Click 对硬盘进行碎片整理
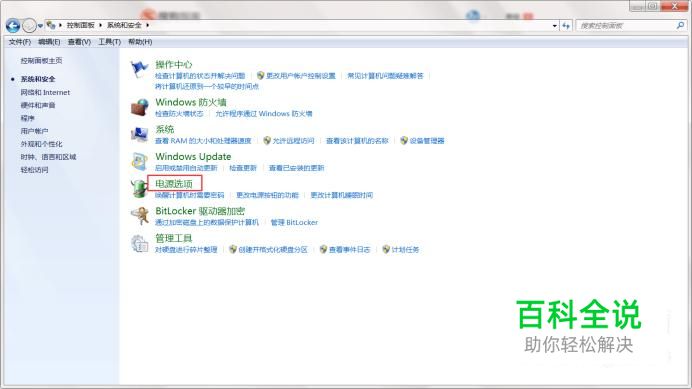 pos(186,249)
